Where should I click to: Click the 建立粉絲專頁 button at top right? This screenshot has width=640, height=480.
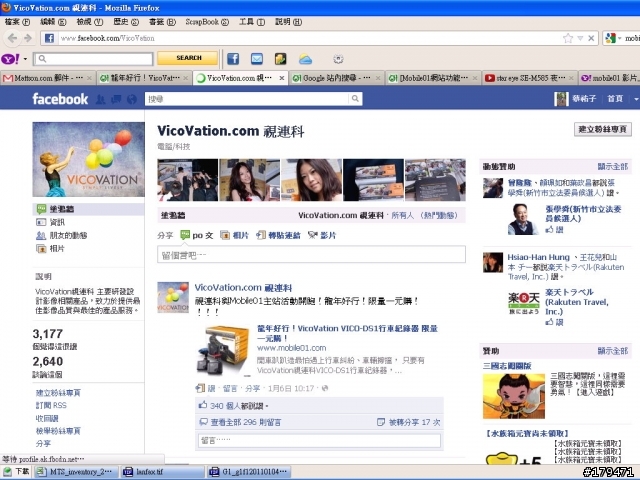[x=602, y=129]
